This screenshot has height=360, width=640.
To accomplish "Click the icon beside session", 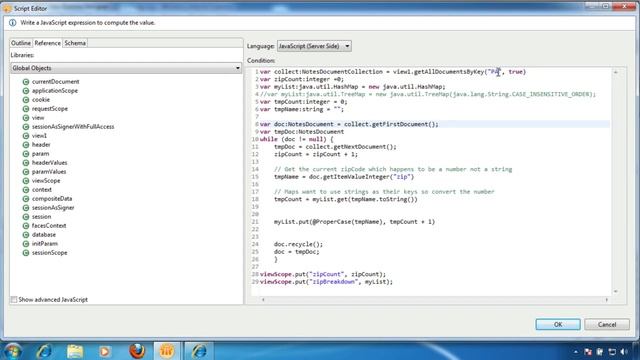I will (26, 216).
